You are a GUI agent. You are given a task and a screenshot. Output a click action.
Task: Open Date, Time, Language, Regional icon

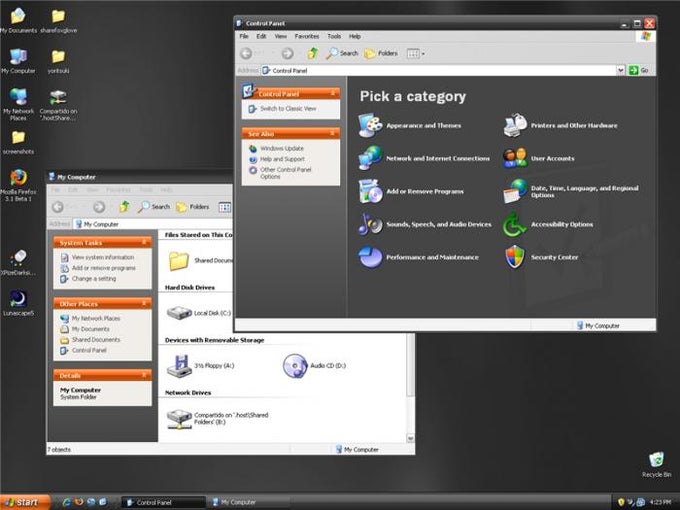click(515, 191)
